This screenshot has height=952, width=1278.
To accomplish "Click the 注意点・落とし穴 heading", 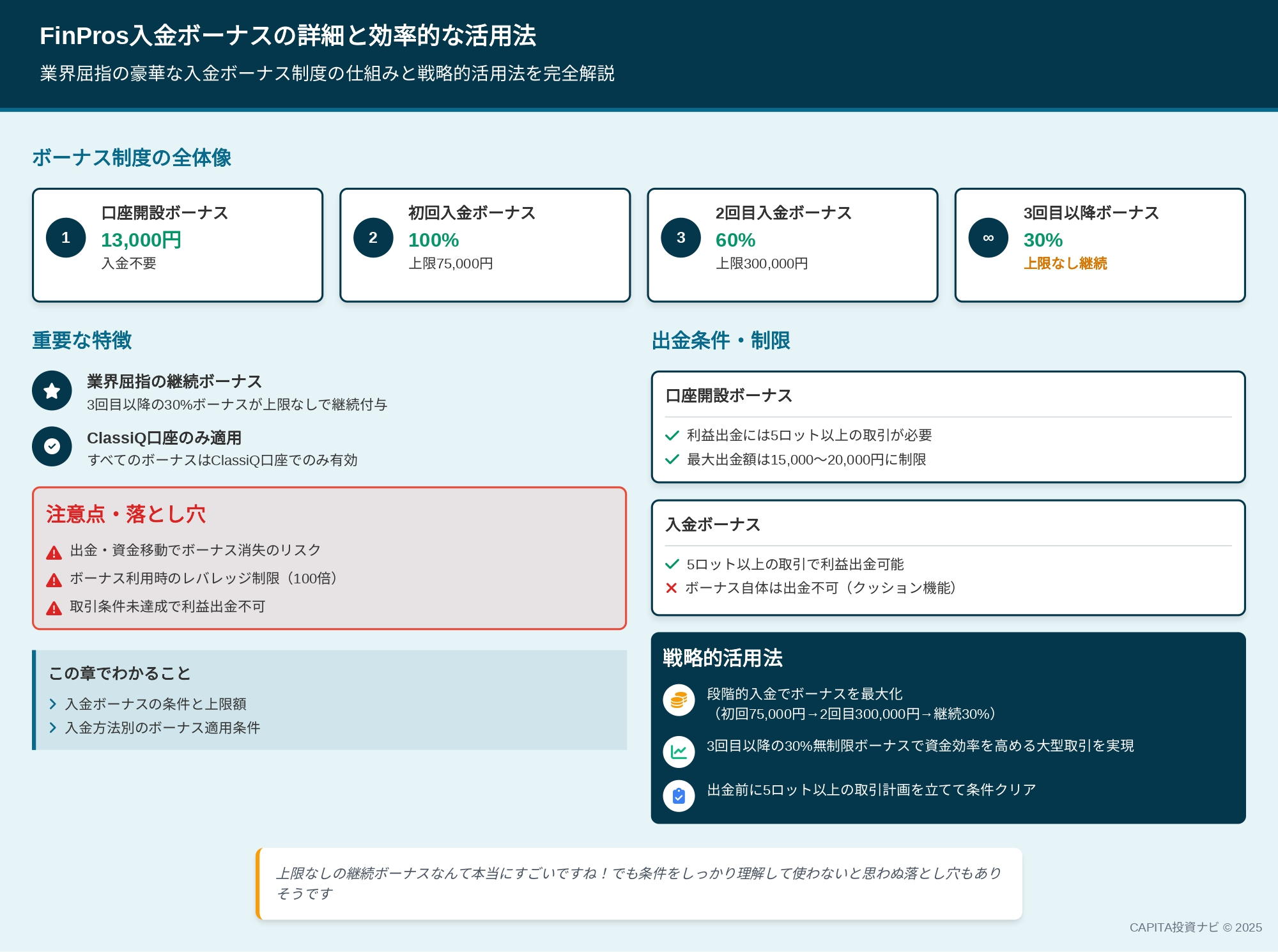I will (126, 514).
